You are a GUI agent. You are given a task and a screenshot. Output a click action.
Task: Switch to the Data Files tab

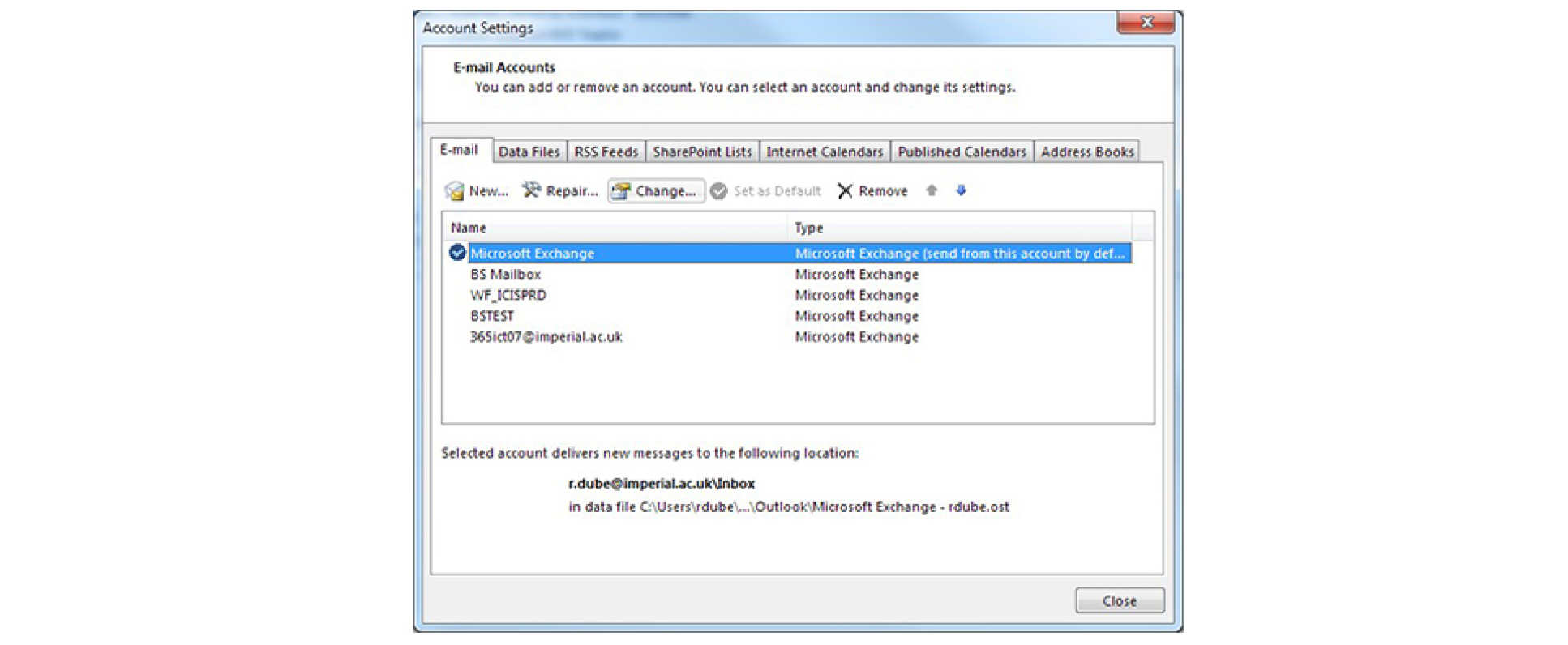point(529,152)
